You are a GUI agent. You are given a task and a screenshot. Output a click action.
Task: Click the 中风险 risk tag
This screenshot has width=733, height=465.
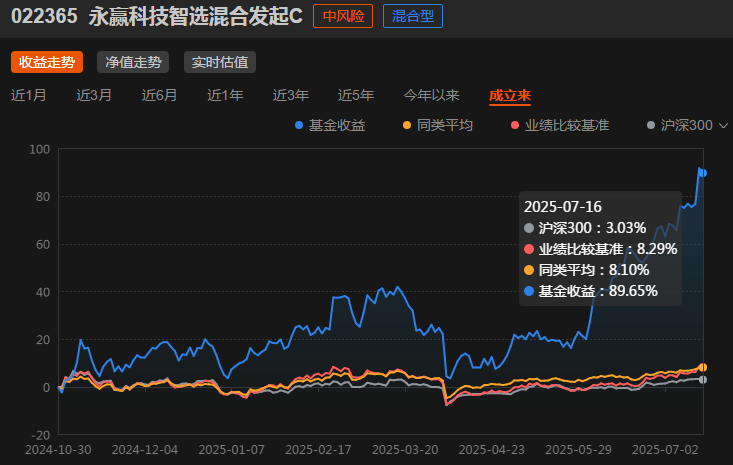coord(343,16)
